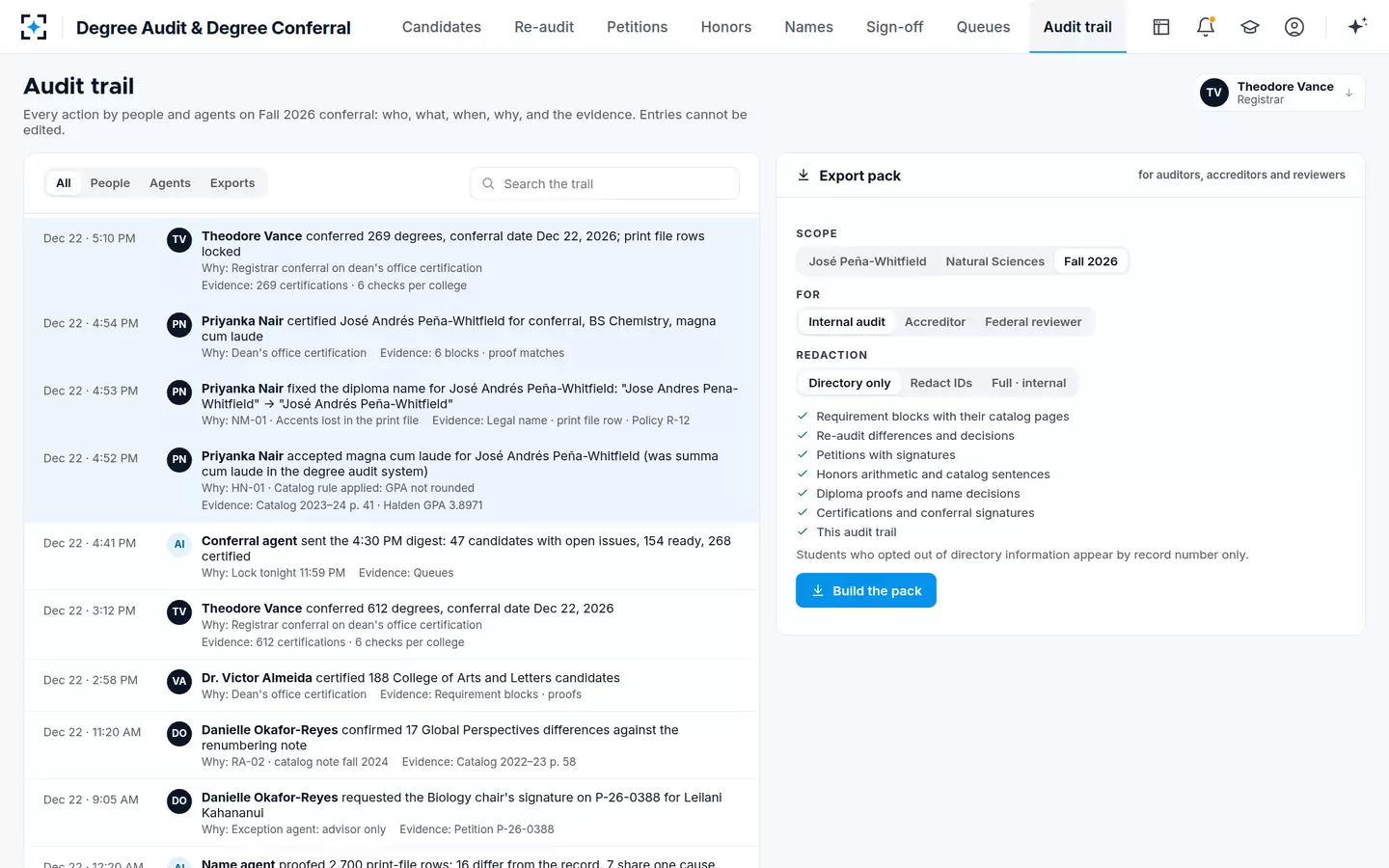The height and width of the screenshot is (868, 1389).
Task: Click the AI avatar on the 4:41 PM entry
Action: [179, 545]
